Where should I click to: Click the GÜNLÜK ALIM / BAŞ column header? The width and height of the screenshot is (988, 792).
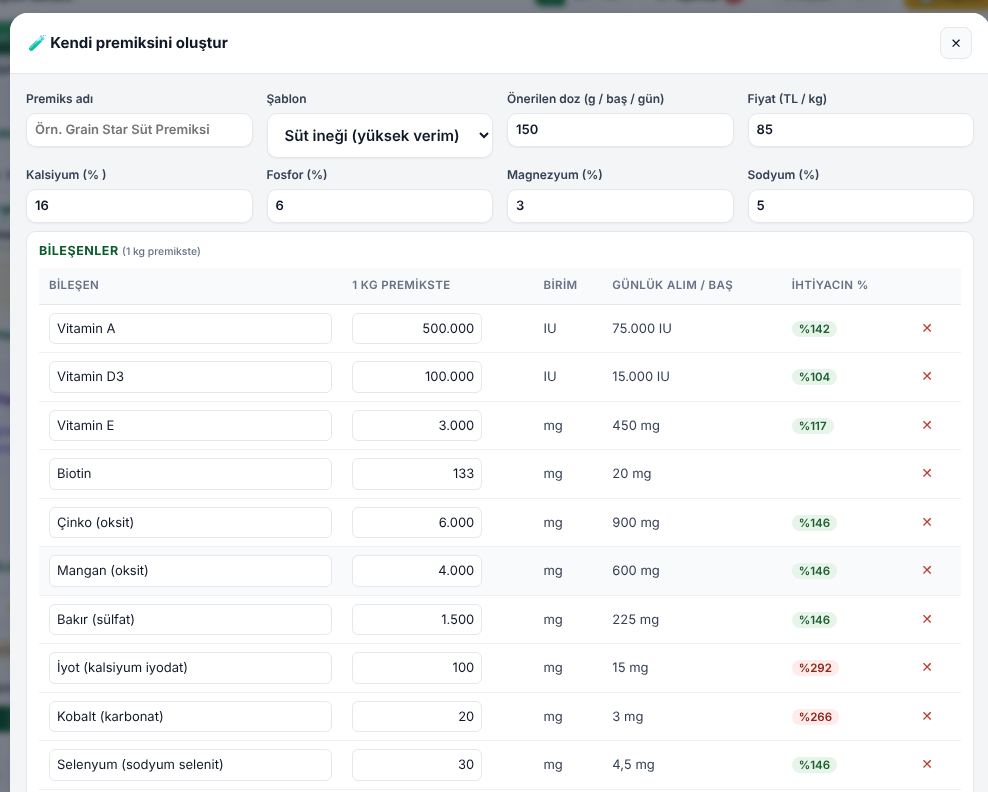click(672, 285)
